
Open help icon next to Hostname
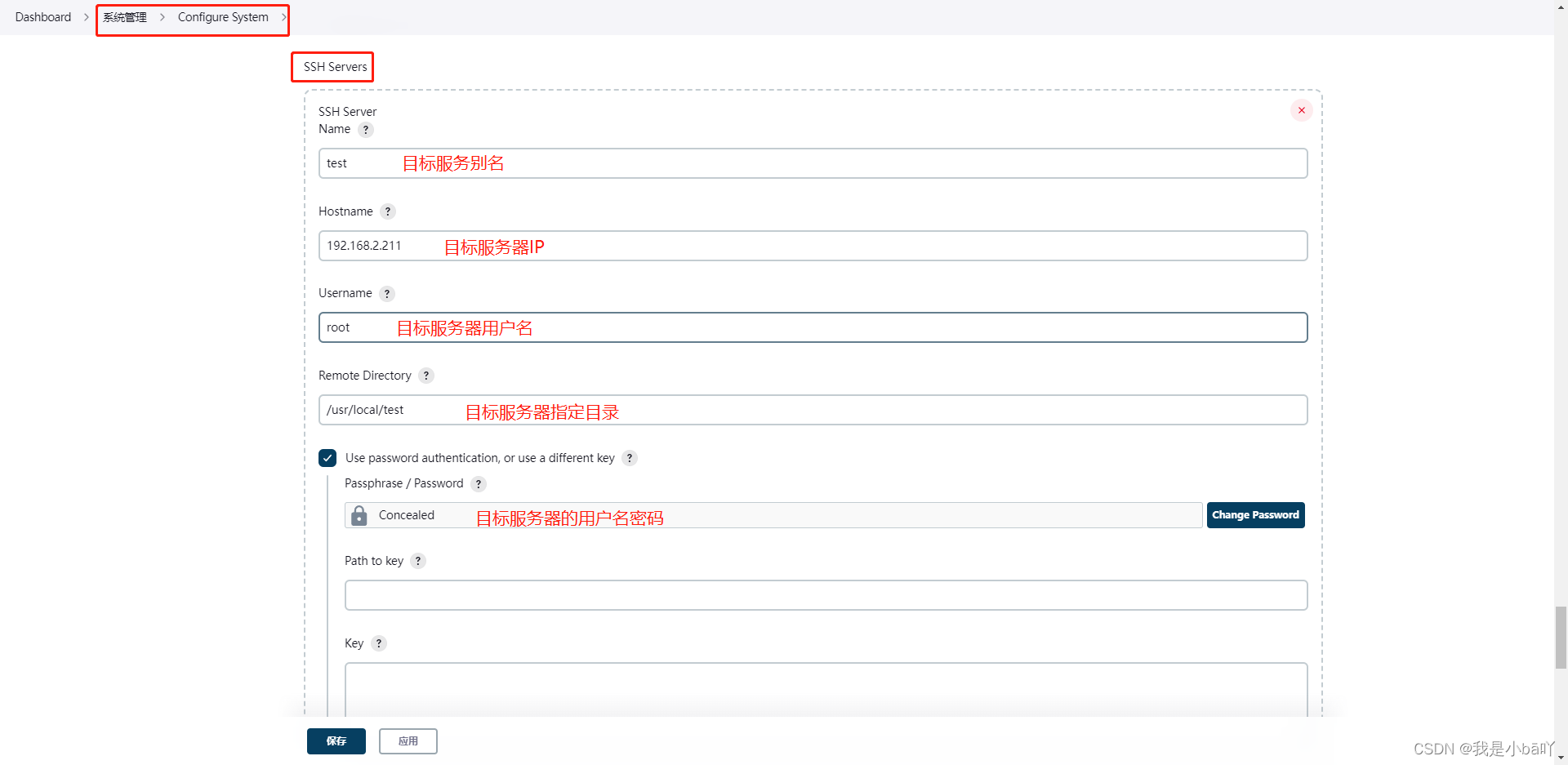pos(388,211)
